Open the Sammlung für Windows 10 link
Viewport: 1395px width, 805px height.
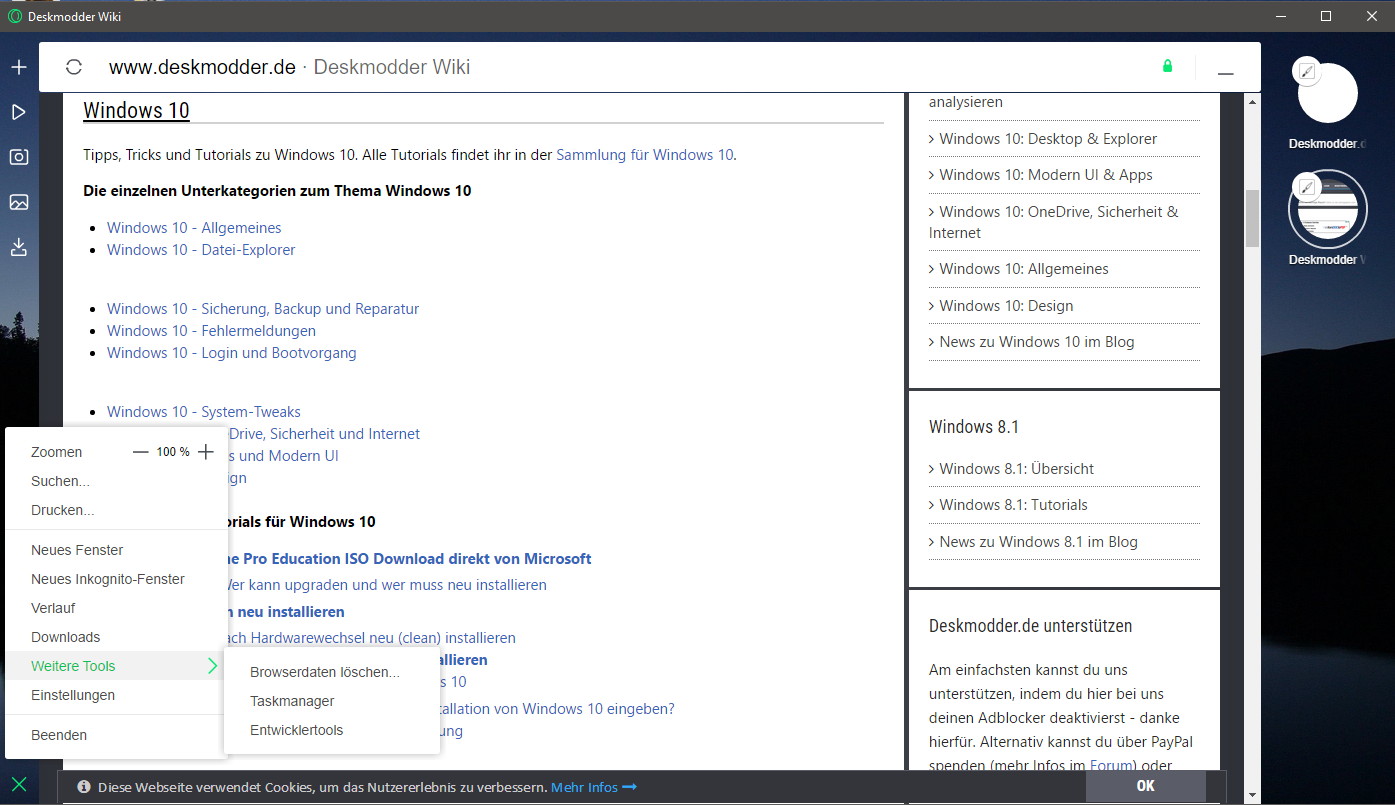(x=645, y=155)
